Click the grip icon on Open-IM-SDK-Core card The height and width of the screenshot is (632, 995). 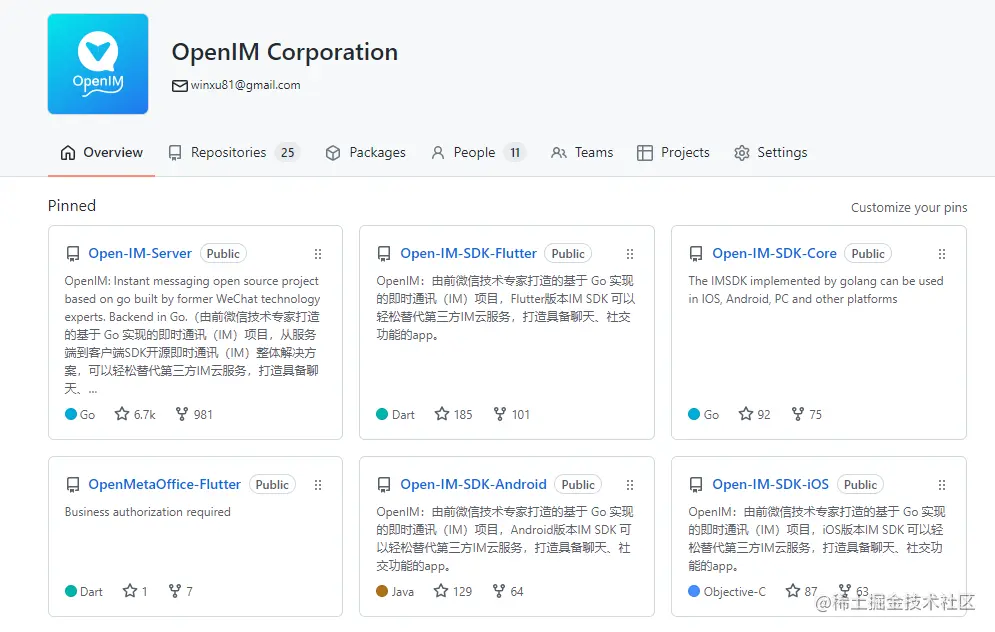click(x=942, y=254)
